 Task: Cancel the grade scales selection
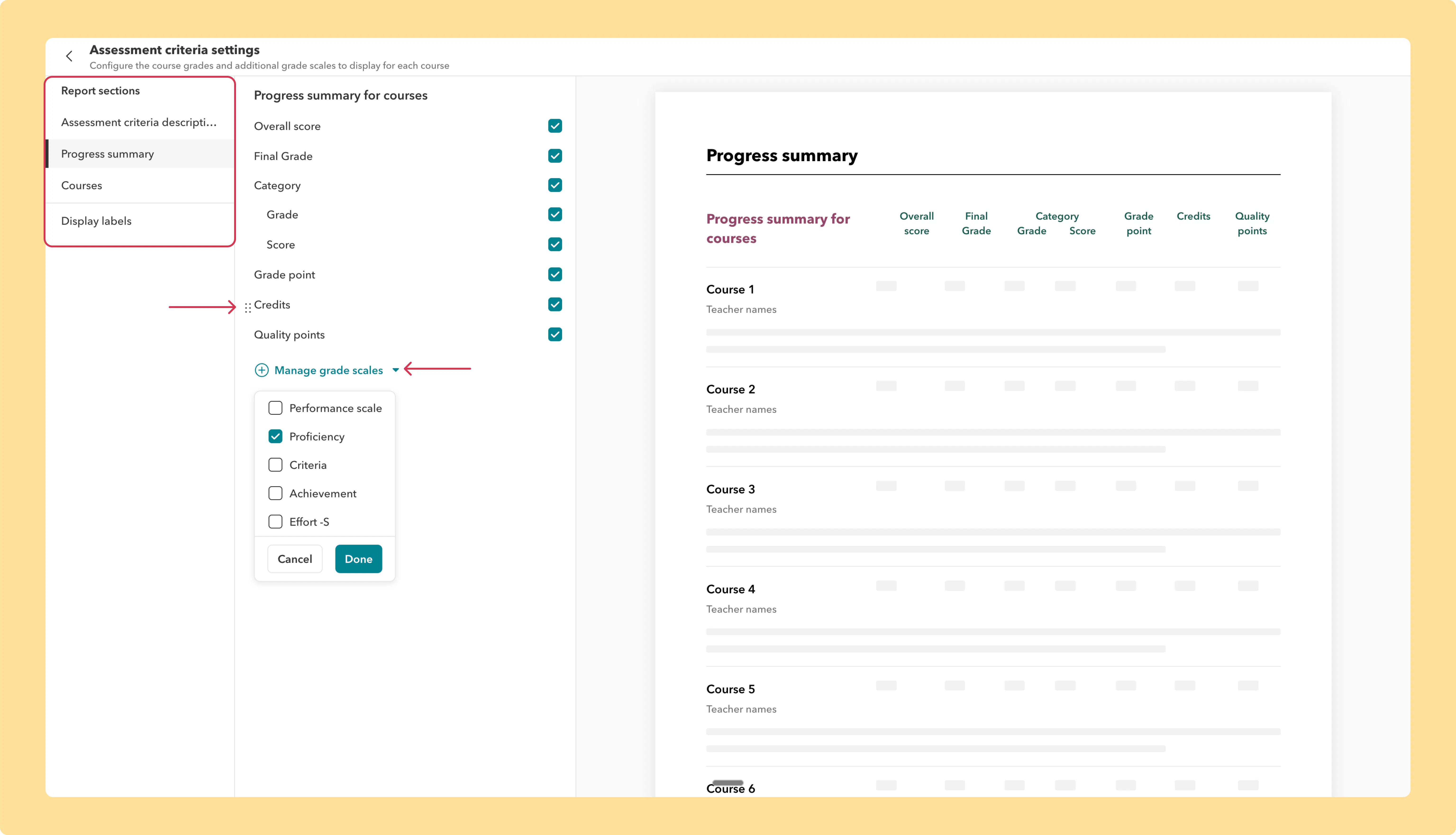[x=295, y=558]
